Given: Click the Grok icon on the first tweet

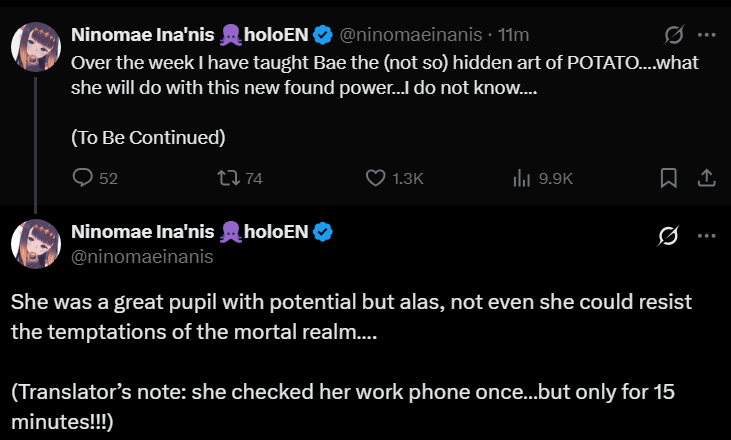Looking at the screenshot, I should pyautogui.click(x=674, y=36).
